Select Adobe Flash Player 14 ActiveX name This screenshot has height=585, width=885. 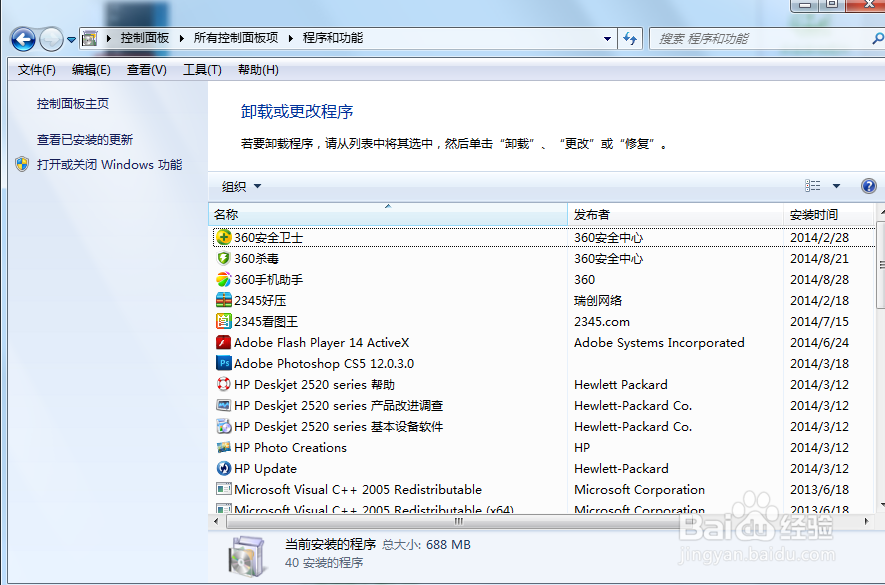(x=322, y=342)
